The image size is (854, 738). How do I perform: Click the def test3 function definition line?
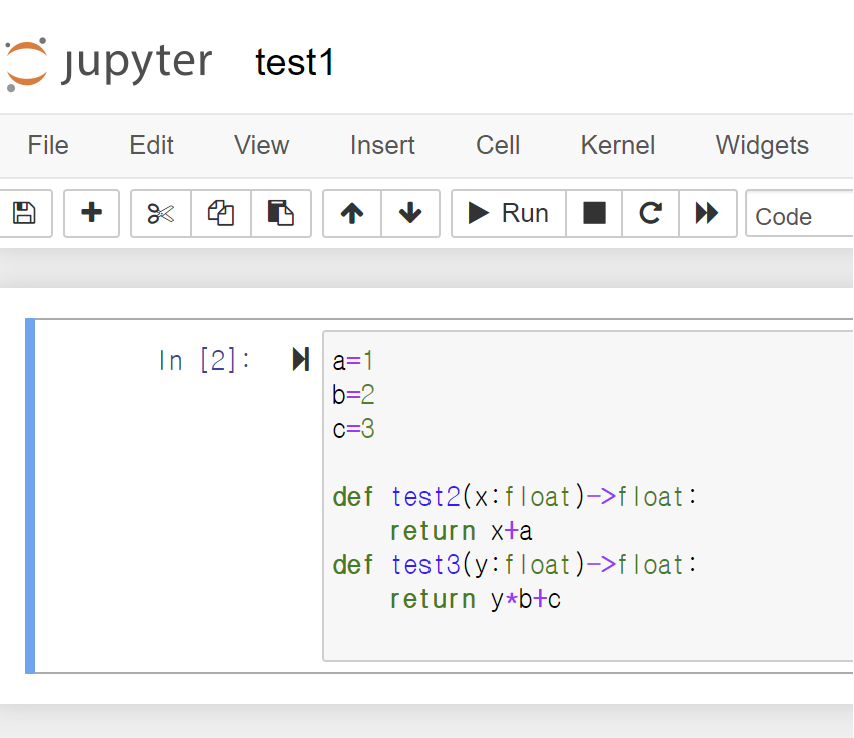(515, 565)
